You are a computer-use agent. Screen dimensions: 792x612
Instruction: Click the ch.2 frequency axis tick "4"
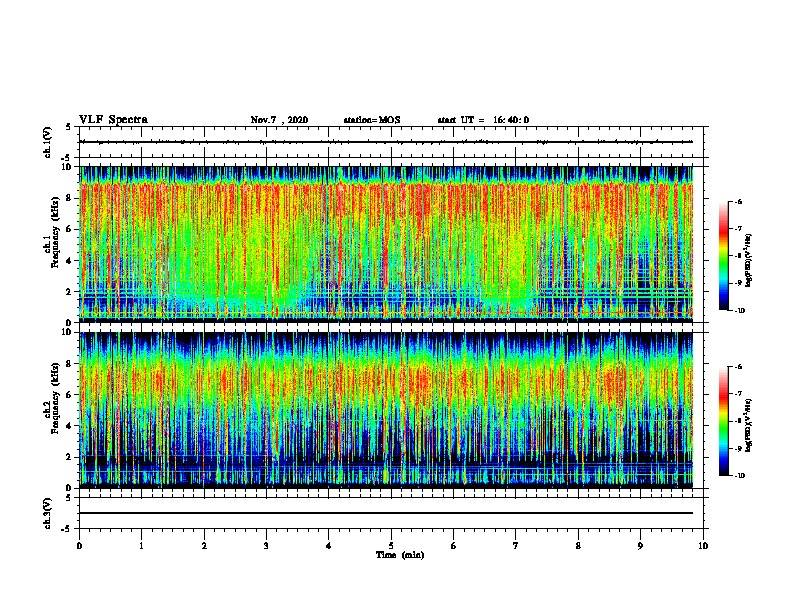click(x=70, y=426)
